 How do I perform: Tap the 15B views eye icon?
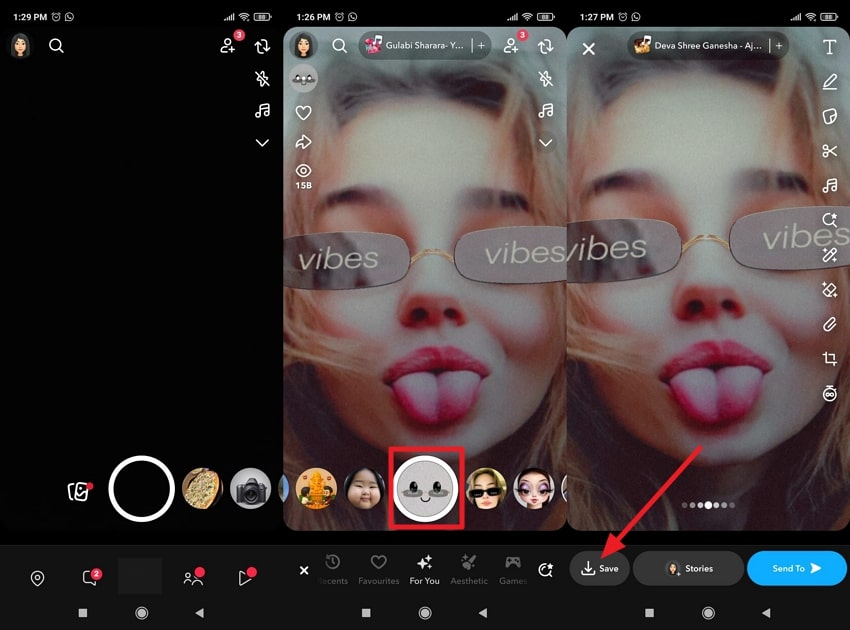click(x=304, y=176)
